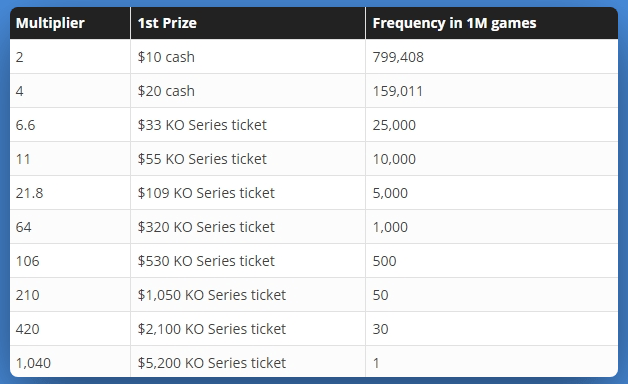
Task: Select the 799,408 frequency value
Action: 398,57
